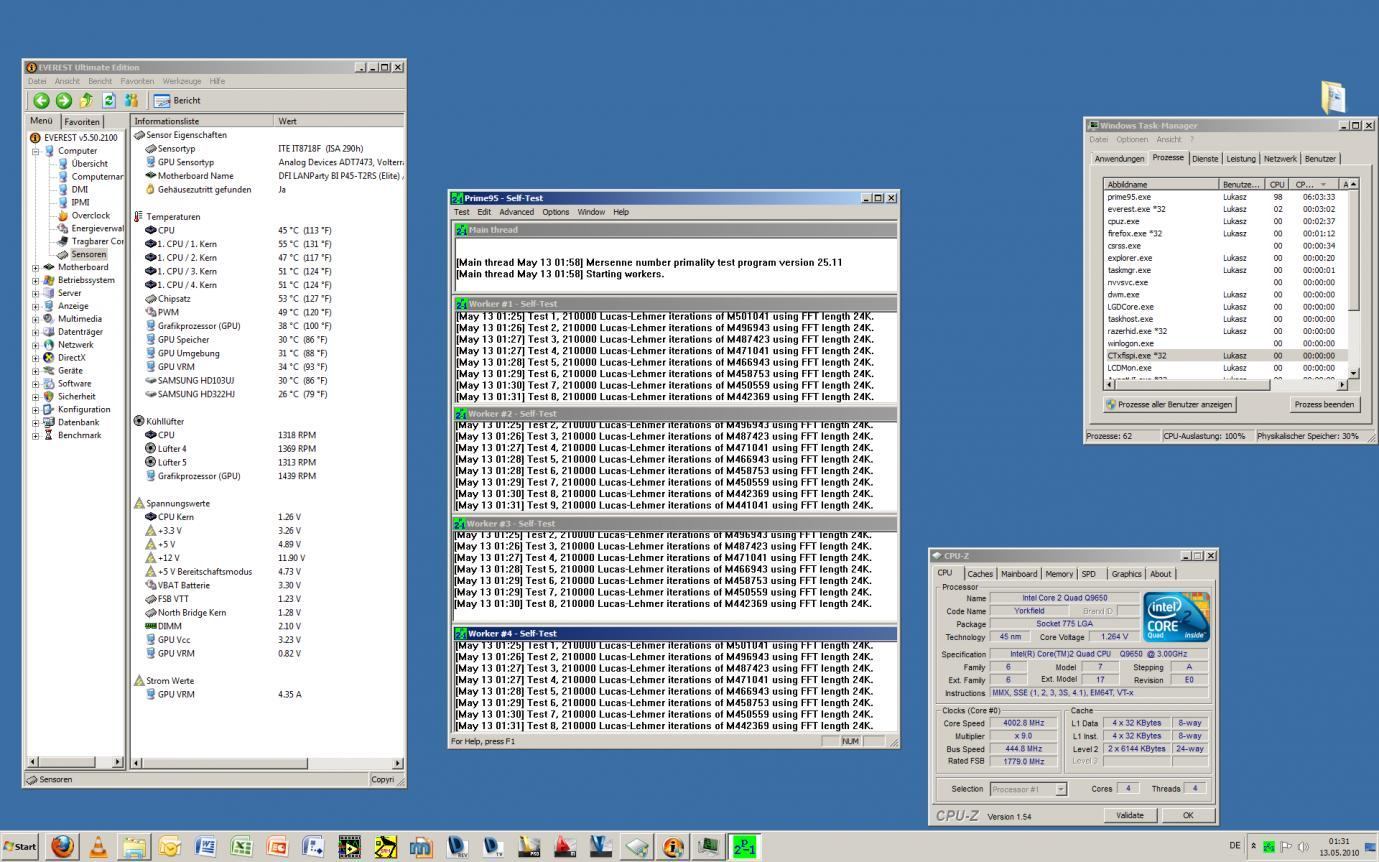The image size is (1379, 862).
Task: Switch to the EVEREST taskbar icon
Action: pyautogui.click(x=672, y=846)
